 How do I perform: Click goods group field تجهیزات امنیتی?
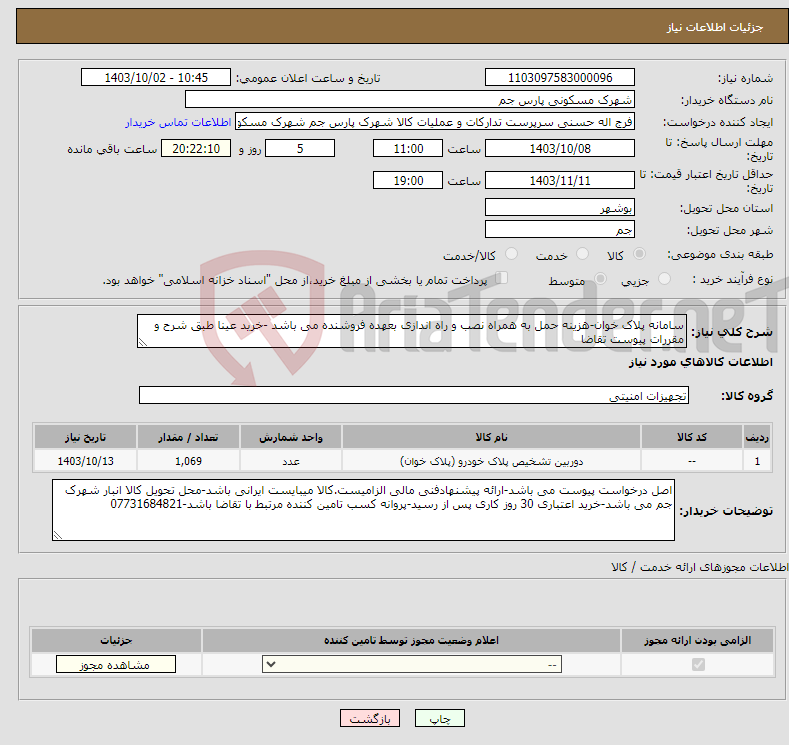click(x=414, y=395)
